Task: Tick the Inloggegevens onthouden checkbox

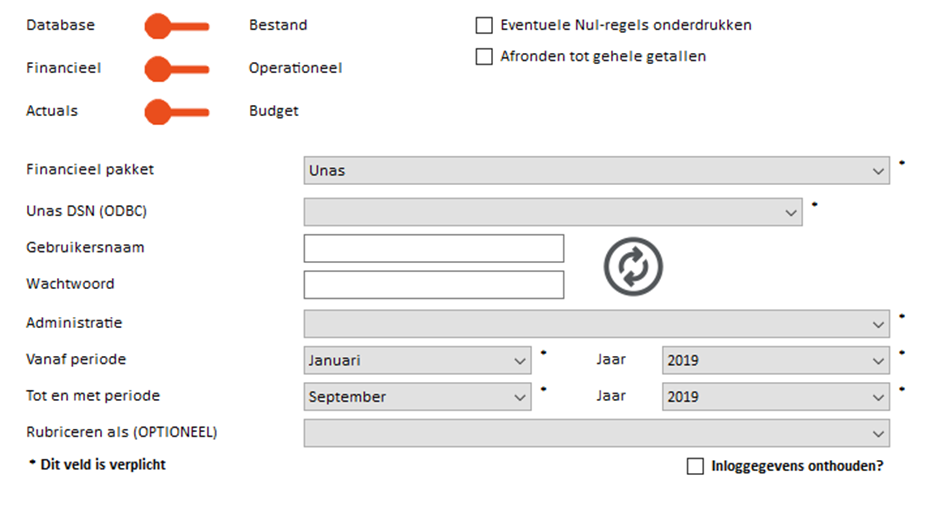Action: (x=695, y=466)
